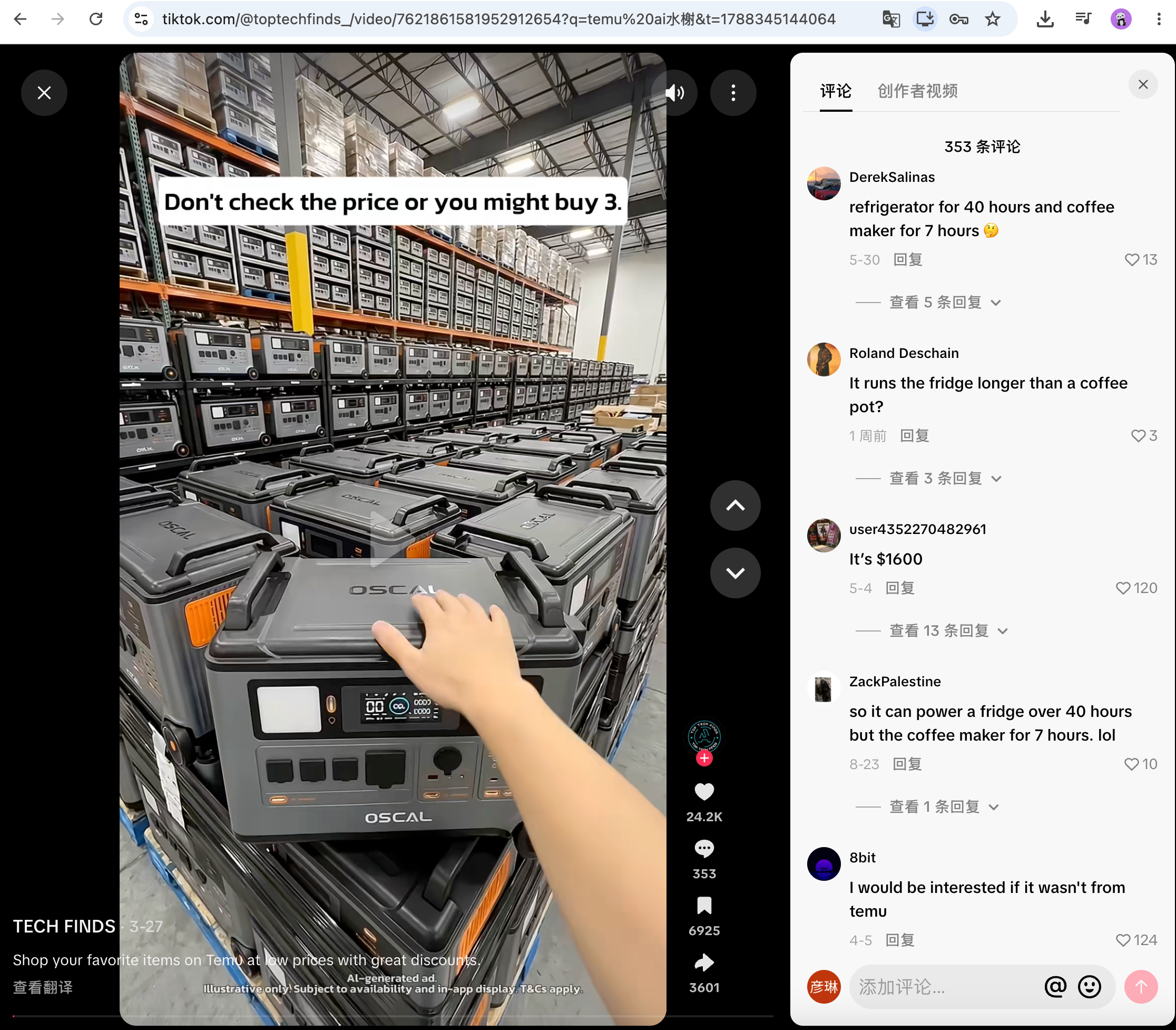Mention a user with @ icon

click(1055, 986)
